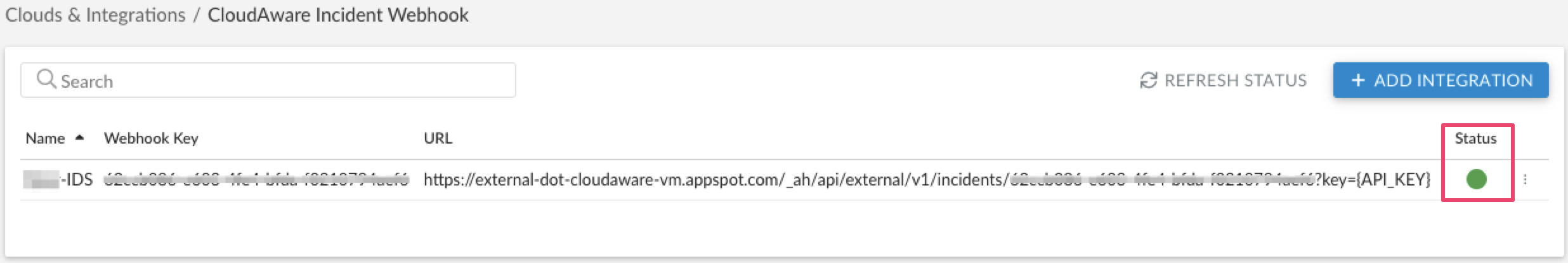Click the refresh arrows icon
The height and width of the screenshot is (263, 1568).
1148,81
